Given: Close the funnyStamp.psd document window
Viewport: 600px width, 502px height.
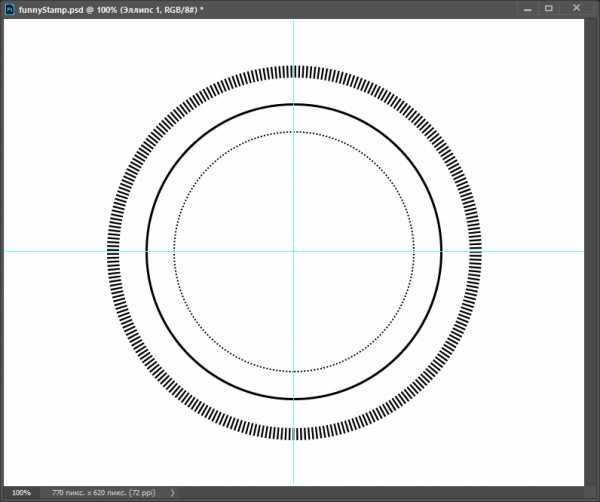Looking at the screenshot, I should point(575,8).
